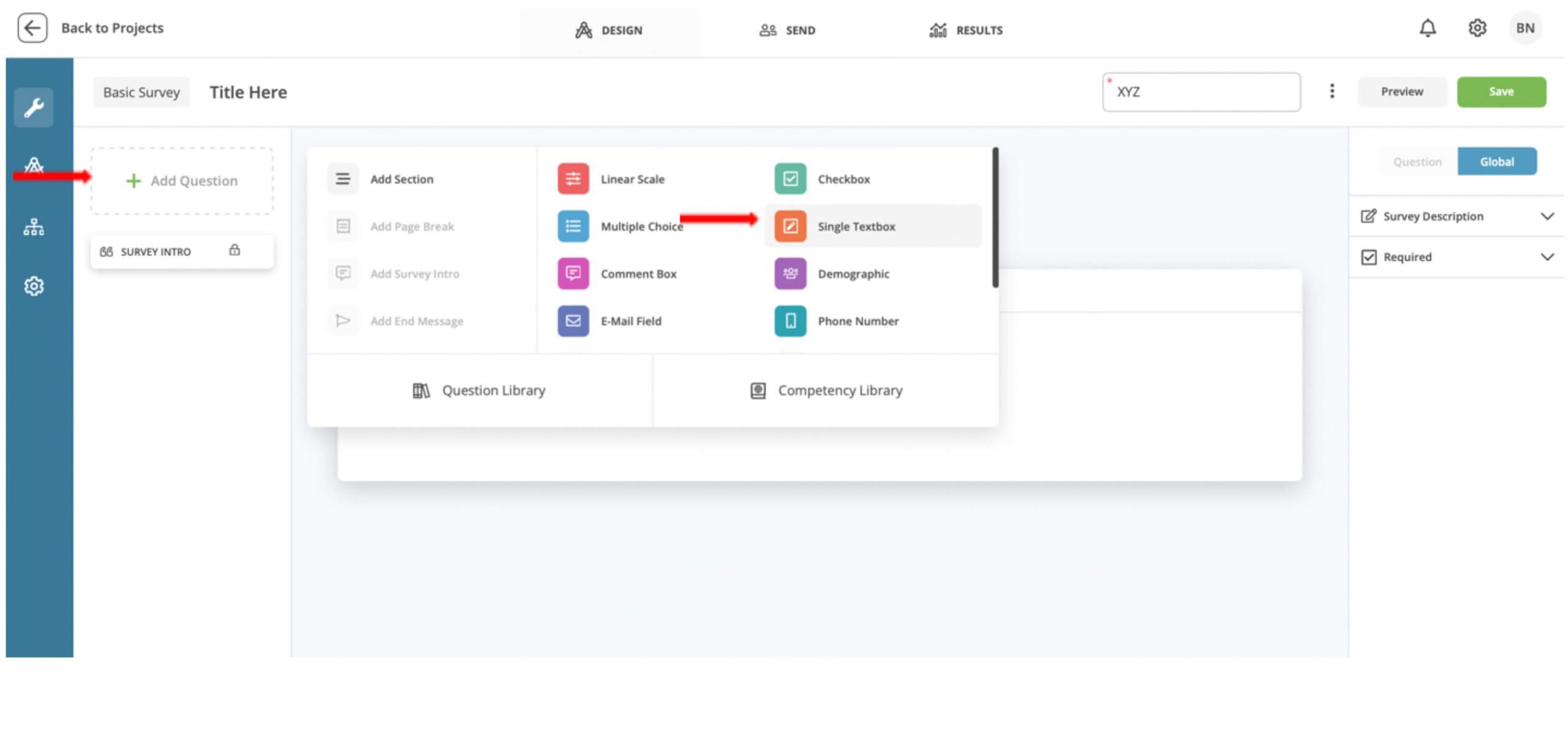
Task: Choose the Comment Box question icon
Action: point(573,273)
